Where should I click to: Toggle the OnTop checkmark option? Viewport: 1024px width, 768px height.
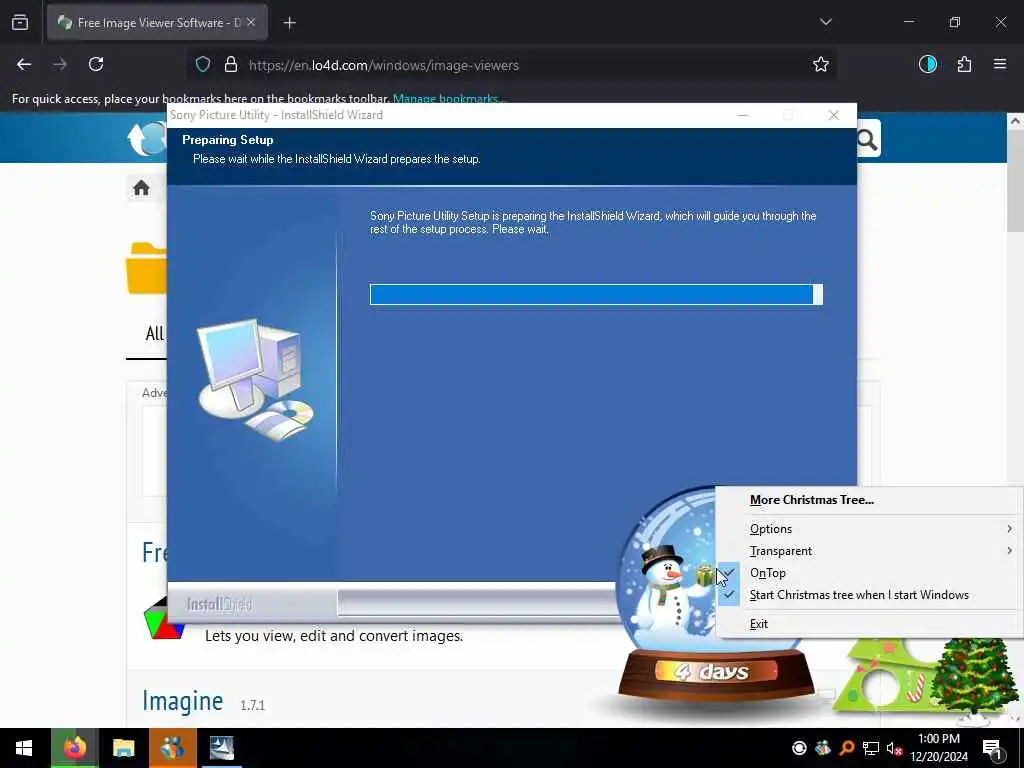click(869, 573)
